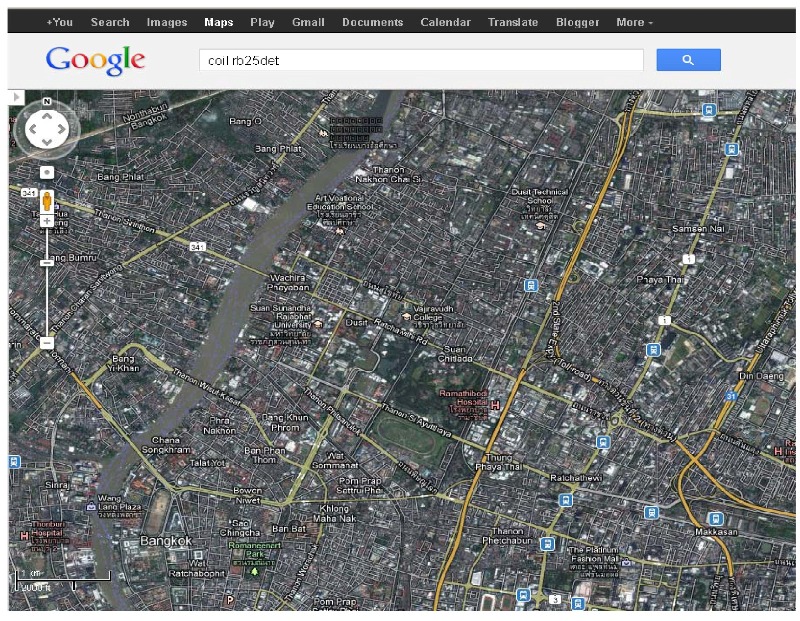Click the Ratchathewi label
Screen dimensions: 800x621
[576, 478]
